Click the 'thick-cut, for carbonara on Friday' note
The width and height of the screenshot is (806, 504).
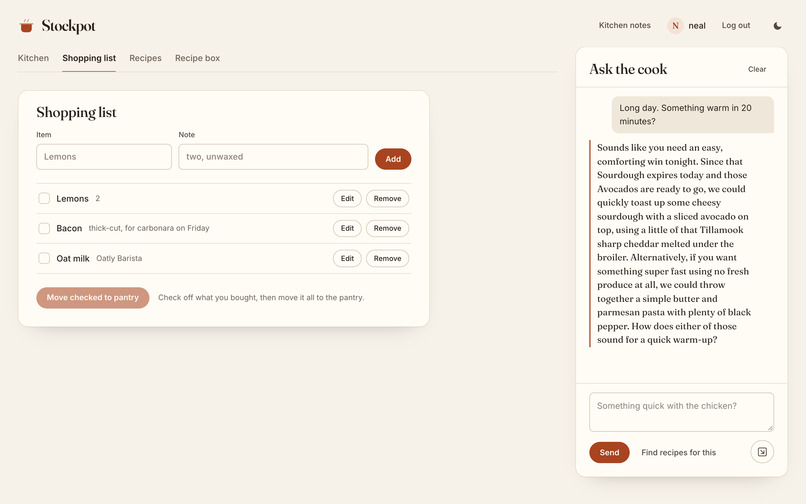[x=149, y=228]
